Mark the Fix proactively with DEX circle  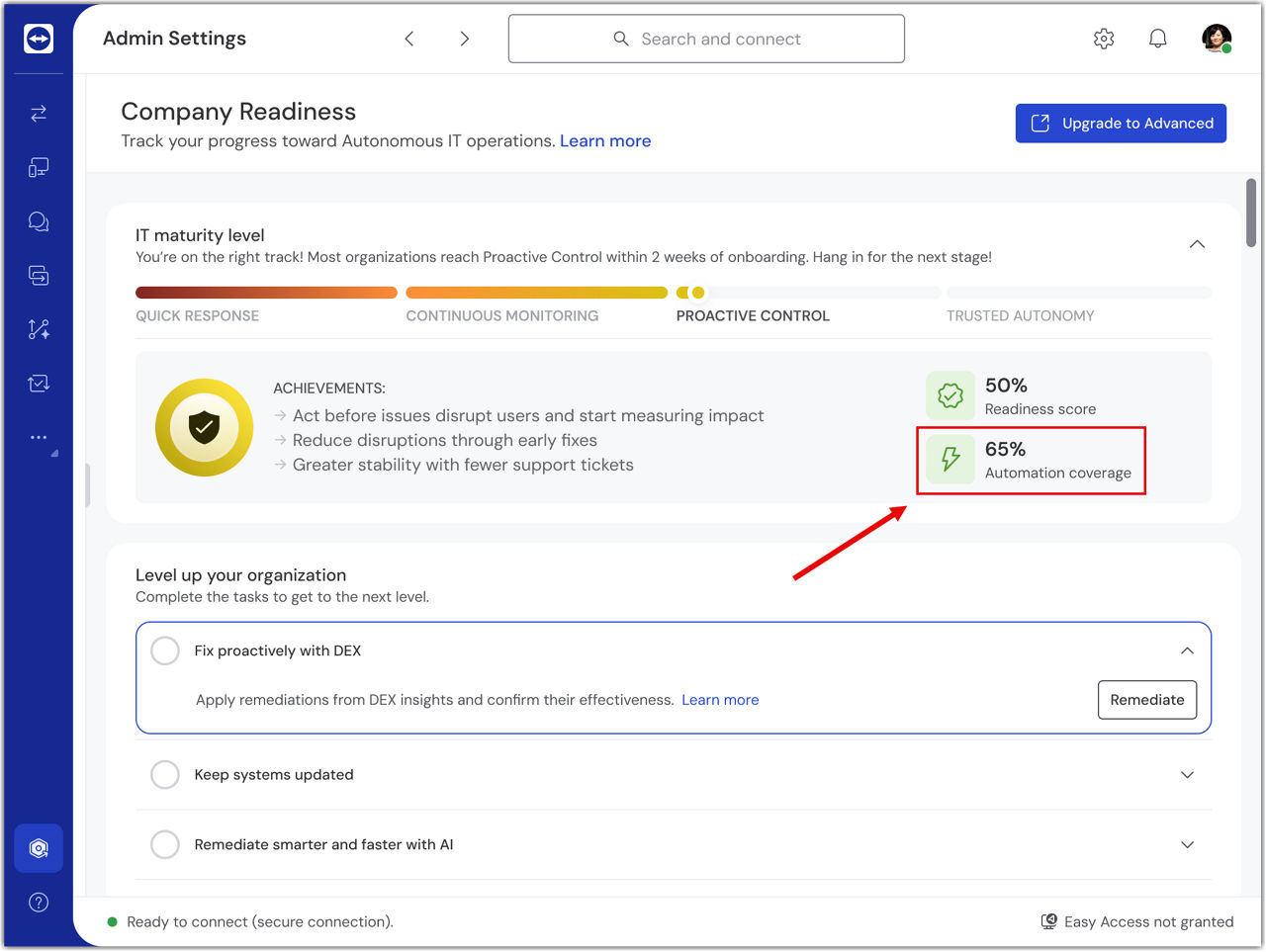165,650
